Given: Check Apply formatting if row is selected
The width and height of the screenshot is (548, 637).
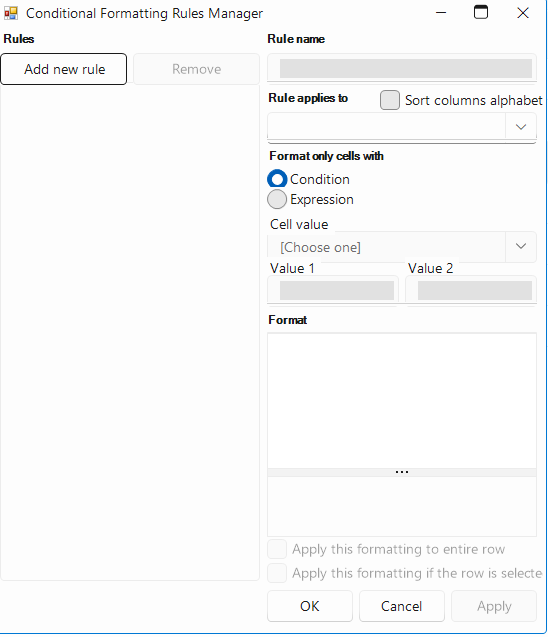Looking at the screenshot, I should click(x=277, y=573).
